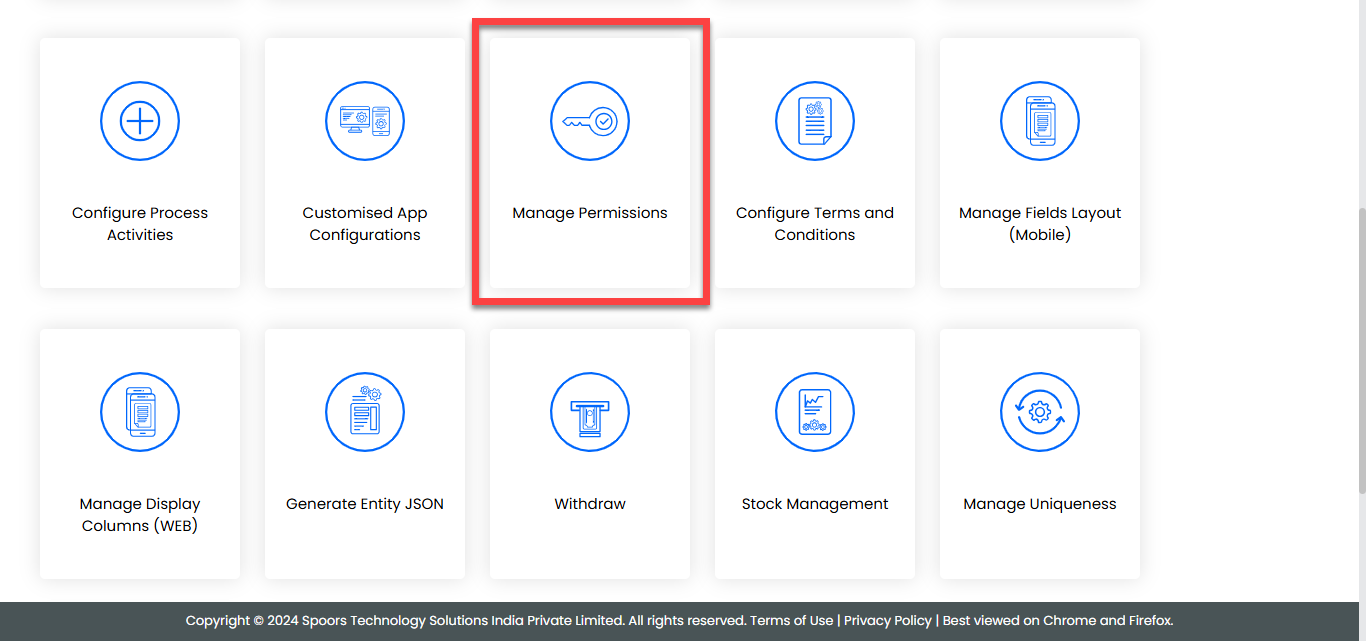Viewport: 1366px width, 641px height.
Task: Click the Manage Uniqueness gear icon
Action: pos(1040,412)
